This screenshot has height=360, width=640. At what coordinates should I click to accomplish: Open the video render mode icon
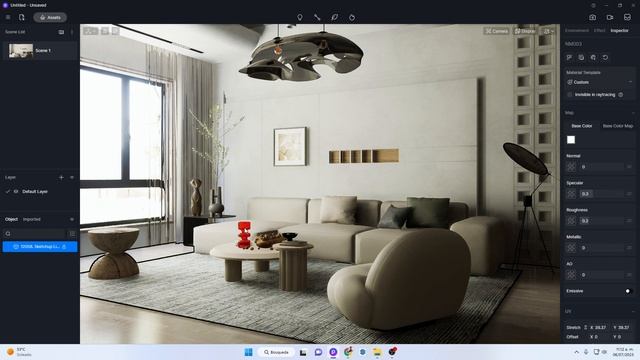(x=610, y=17)
